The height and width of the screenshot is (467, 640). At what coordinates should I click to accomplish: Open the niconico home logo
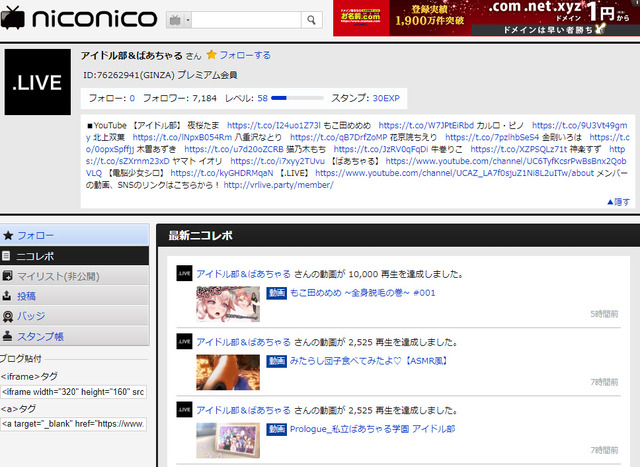coord(78,18)
